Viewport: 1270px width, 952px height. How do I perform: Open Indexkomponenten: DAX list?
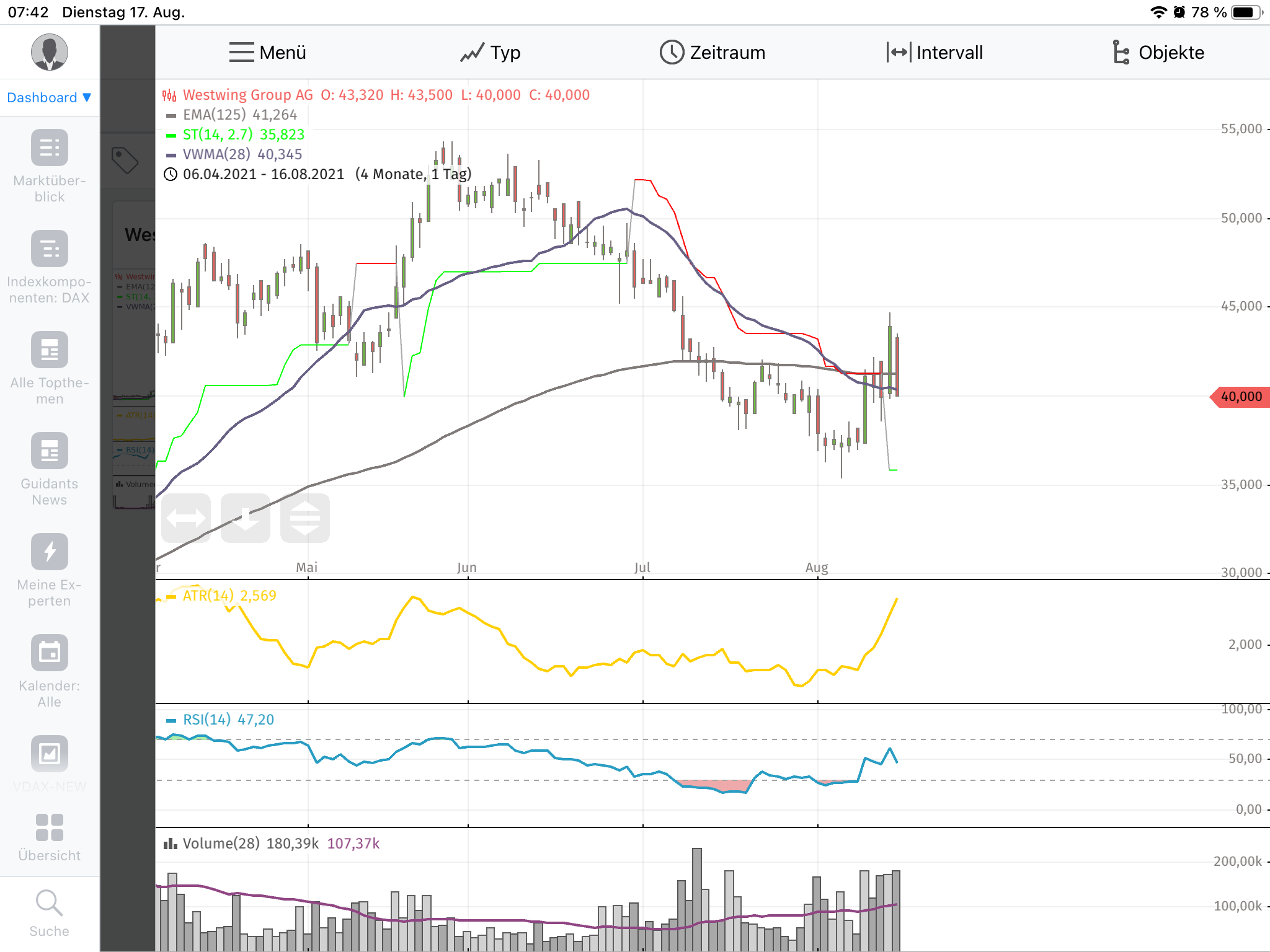[49, 249]
